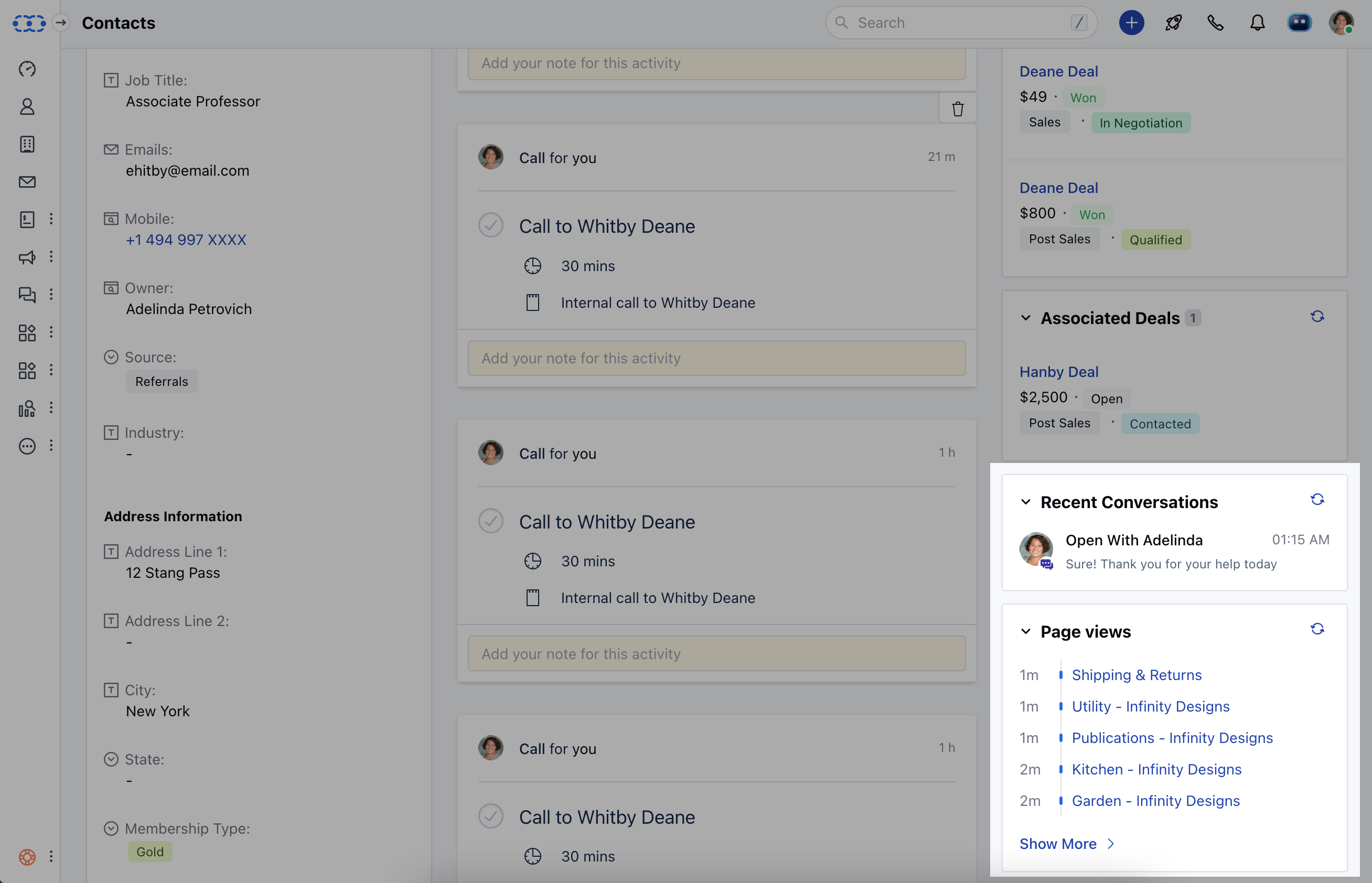Open the email inbox icon in the sidebar
The width and height of the screenshot is (1372, 883).
27,182
